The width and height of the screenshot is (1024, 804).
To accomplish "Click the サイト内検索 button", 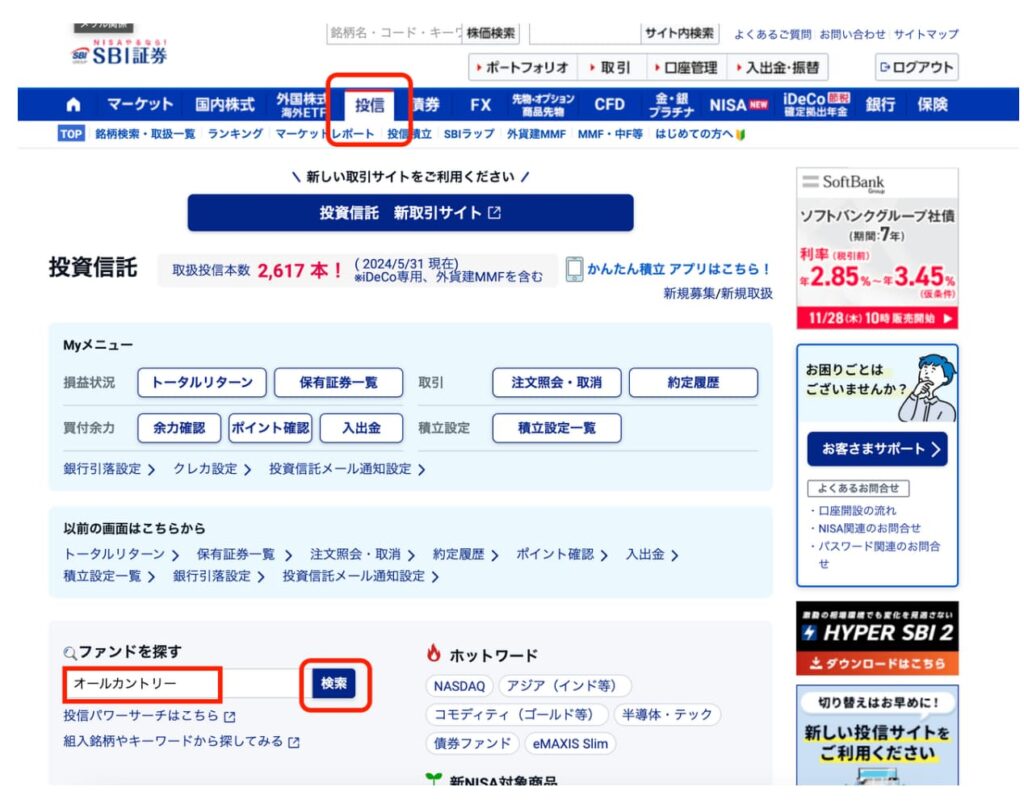I will (x=679, y=33).
